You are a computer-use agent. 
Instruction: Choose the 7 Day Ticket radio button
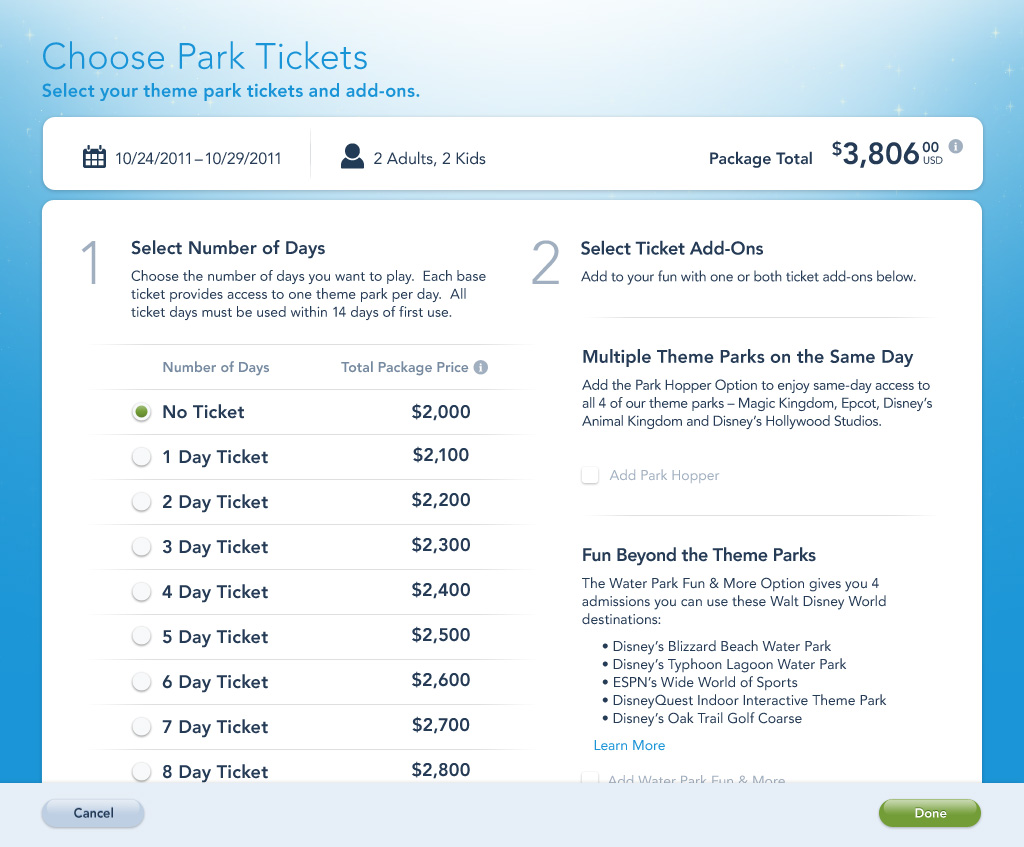(x=142, y=727)
